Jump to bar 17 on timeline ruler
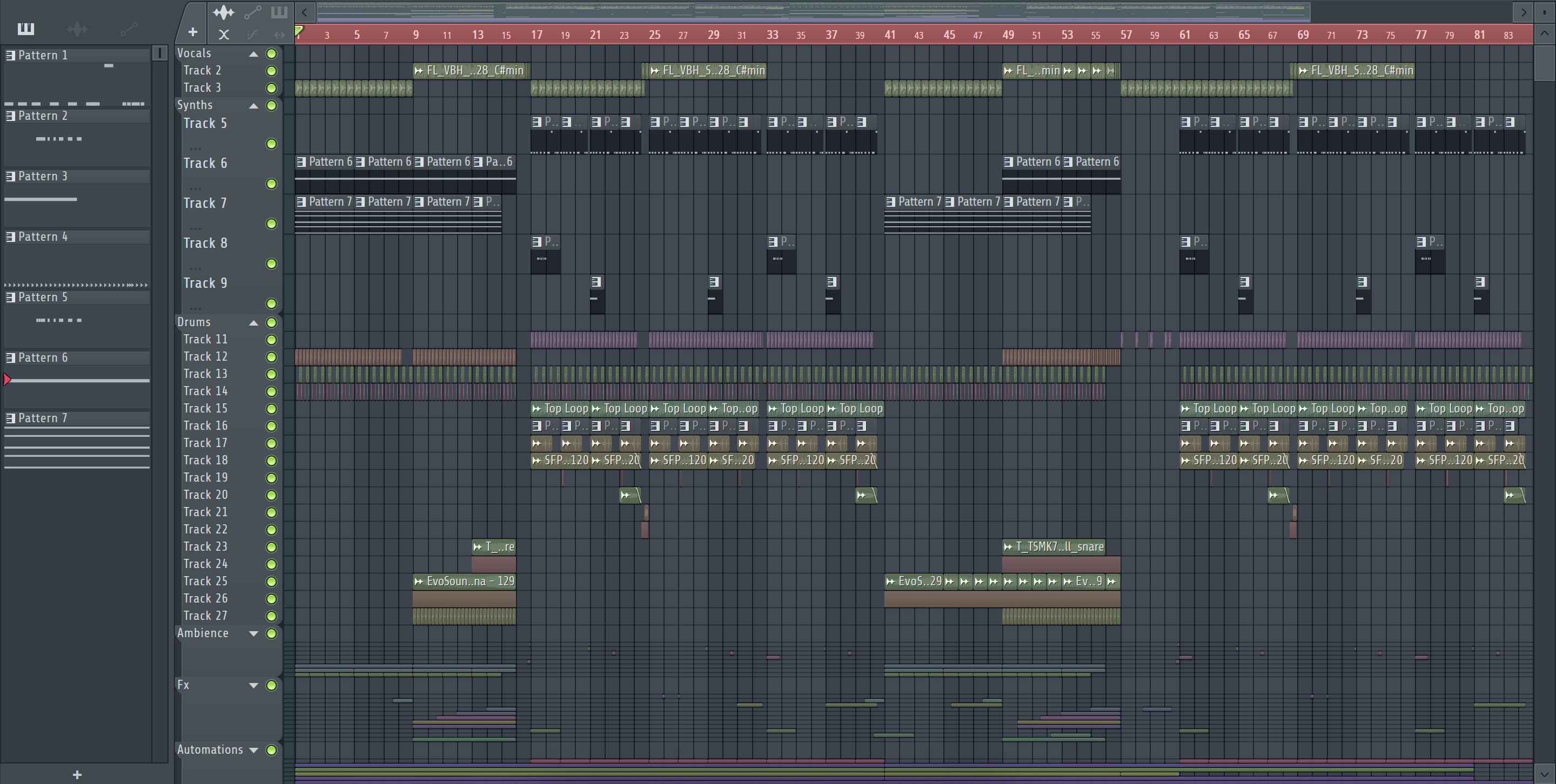The height and width of the screenshot is (784, 1556). pyautogui.click(x=536, y=35)
